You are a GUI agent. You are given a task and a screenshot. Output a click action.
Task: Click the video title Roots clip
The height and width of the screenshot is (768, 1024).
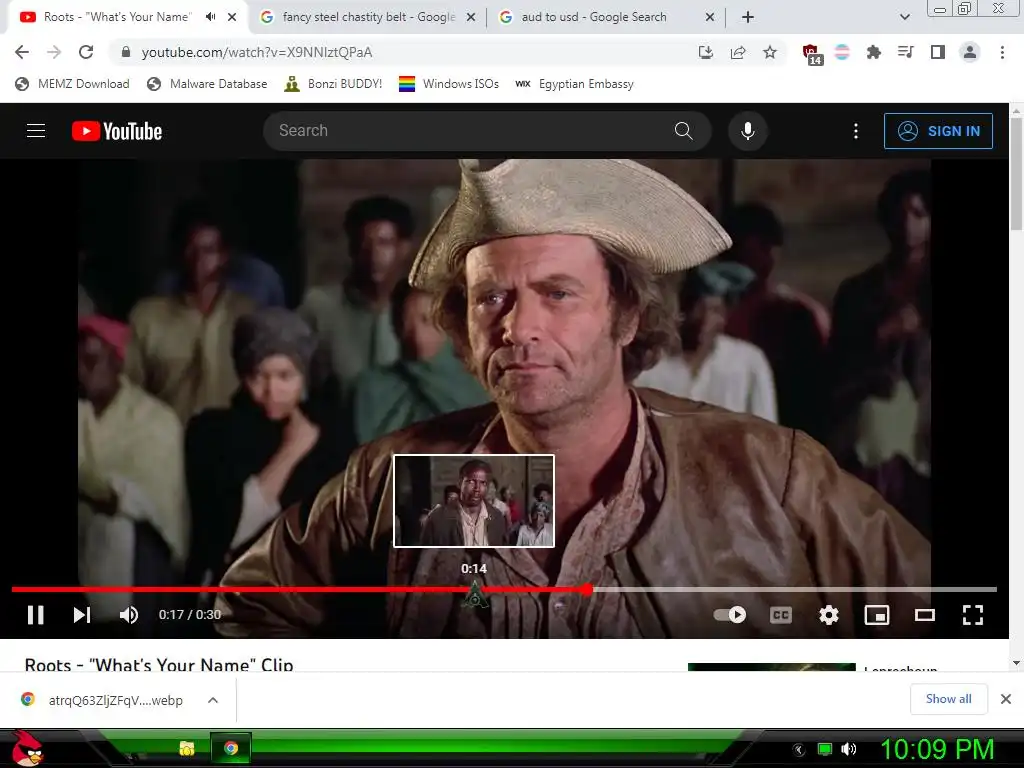click(x=159, y=664)
